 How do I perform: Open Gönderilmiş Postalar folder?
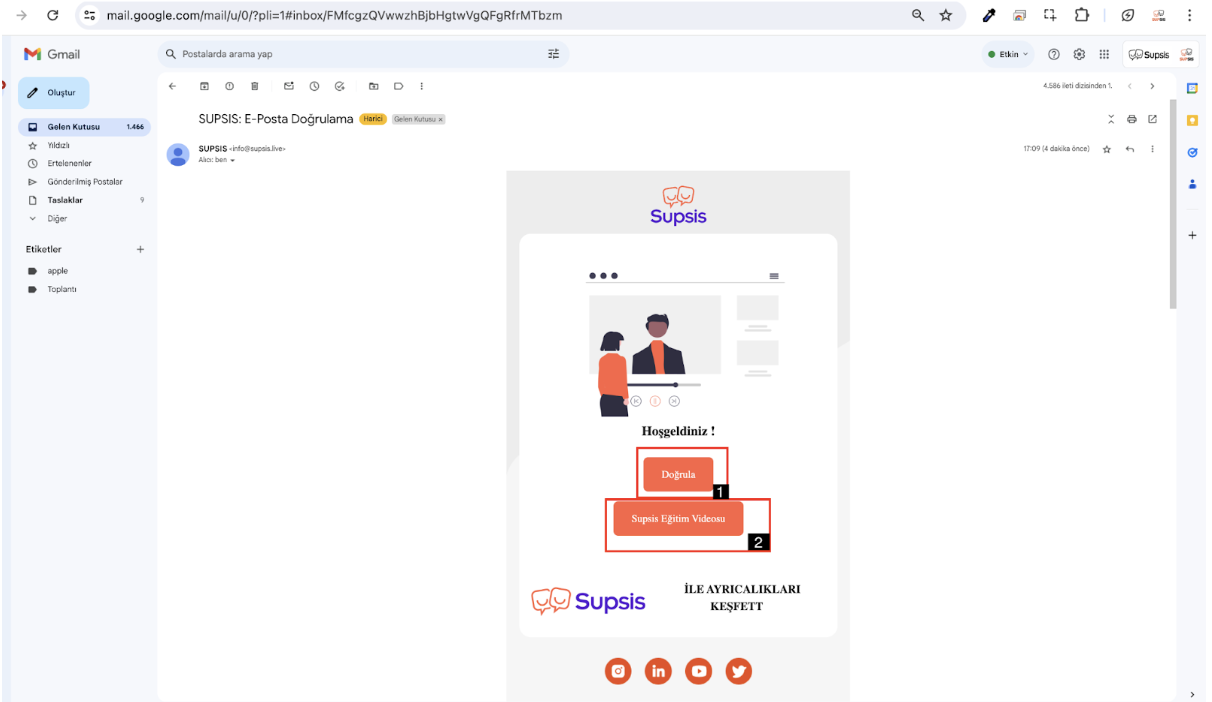[83, 182]
